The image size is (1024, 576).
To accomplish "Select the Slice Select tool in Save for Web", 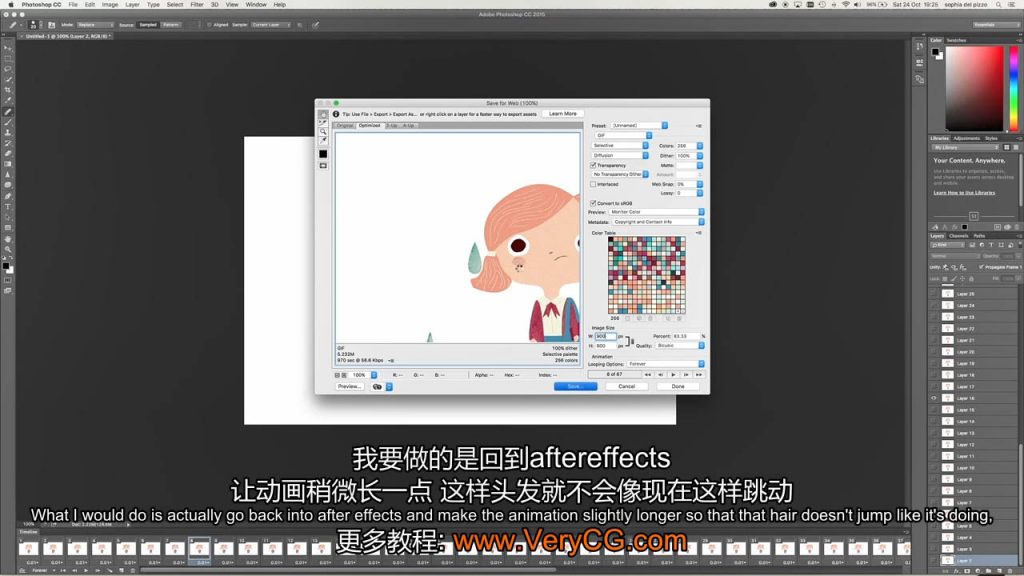I will click(x=323, y=123).
